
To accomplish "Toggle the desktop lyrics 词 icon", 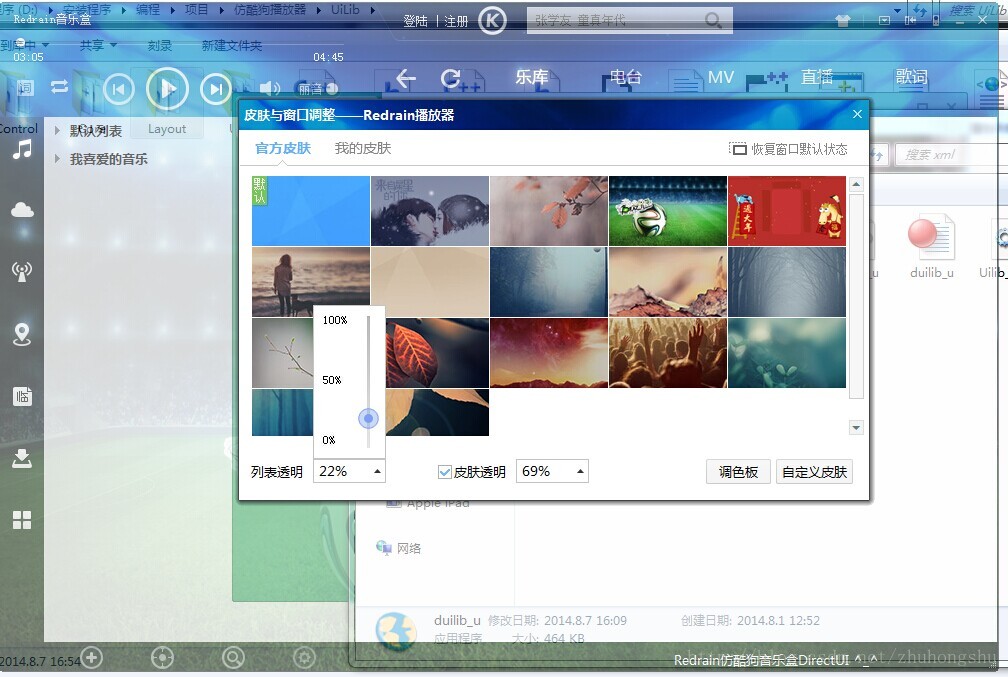I will click(24, 87).
